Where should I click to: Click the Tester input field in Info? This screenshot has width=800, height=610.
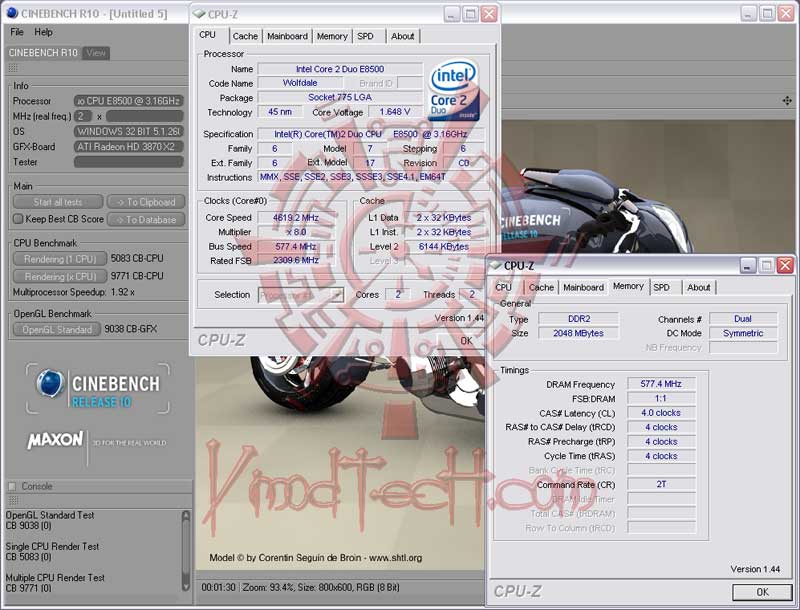(129, 162)
